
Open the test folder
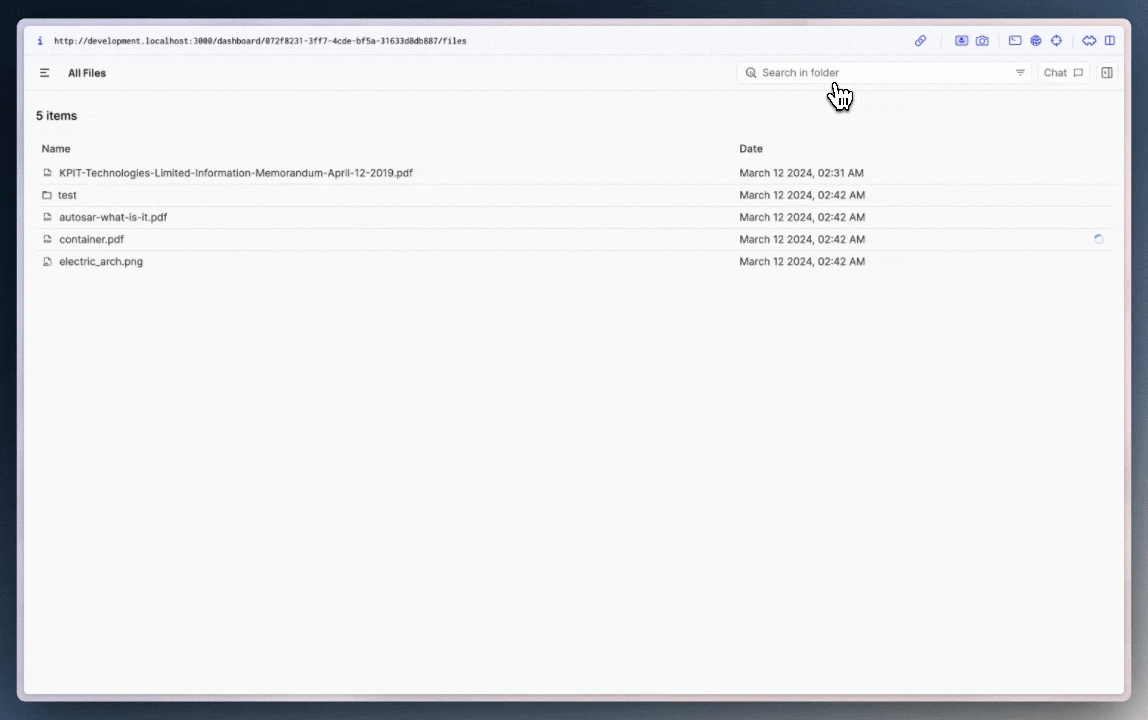67,195
